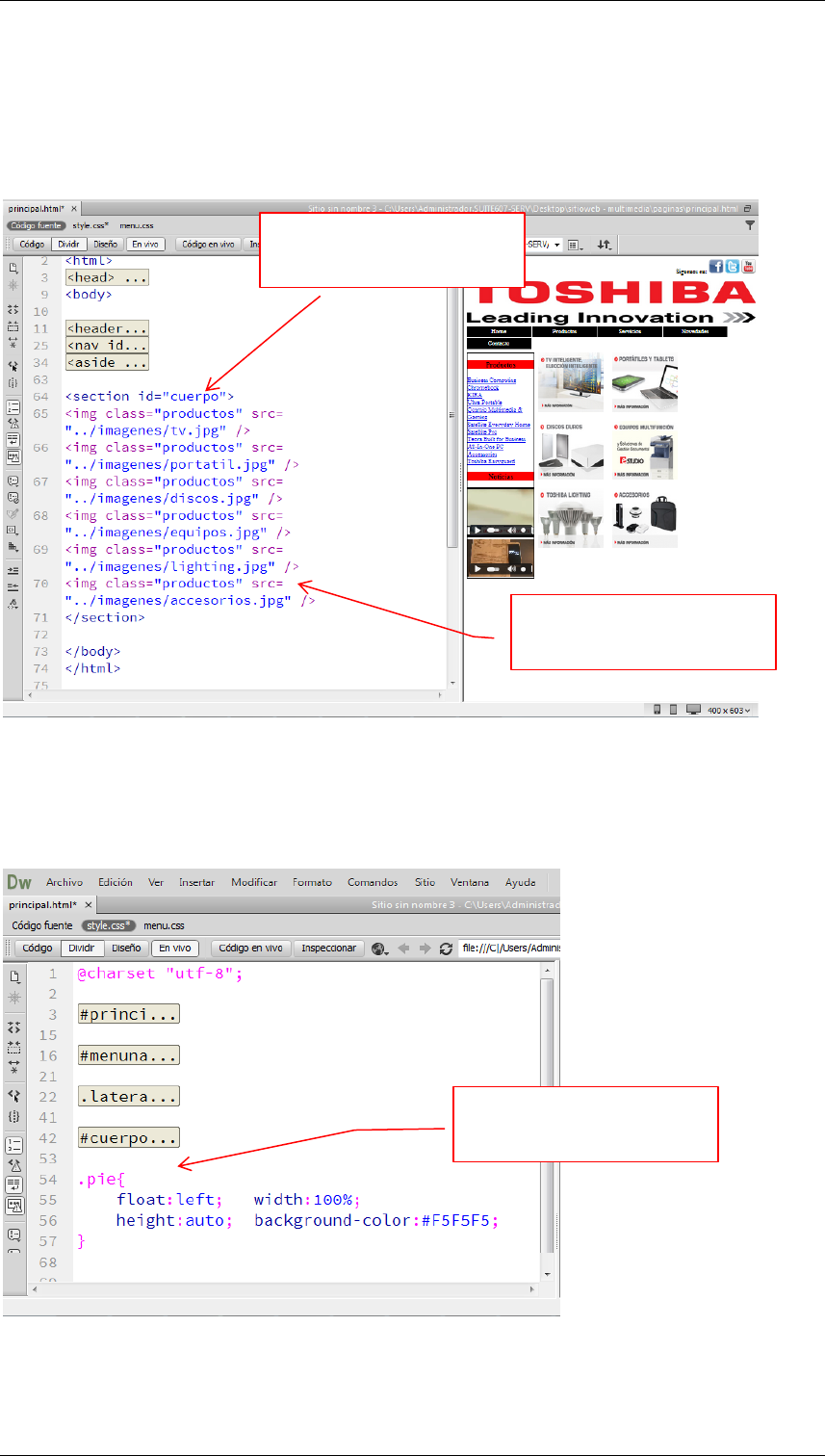Toggle line numbers in lower window's coding toolbar
This screenshot has height=1456, width=825.
point(14,1145)
